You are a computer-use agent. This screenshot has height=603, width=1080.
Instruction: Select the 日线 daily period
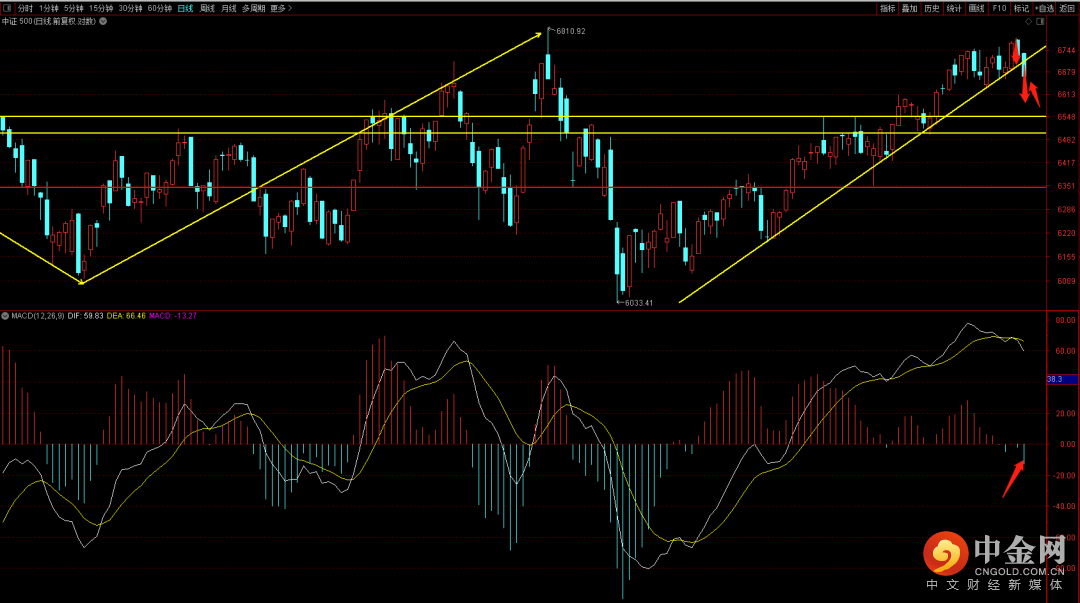pyautogui.click(x=185, y=8)
